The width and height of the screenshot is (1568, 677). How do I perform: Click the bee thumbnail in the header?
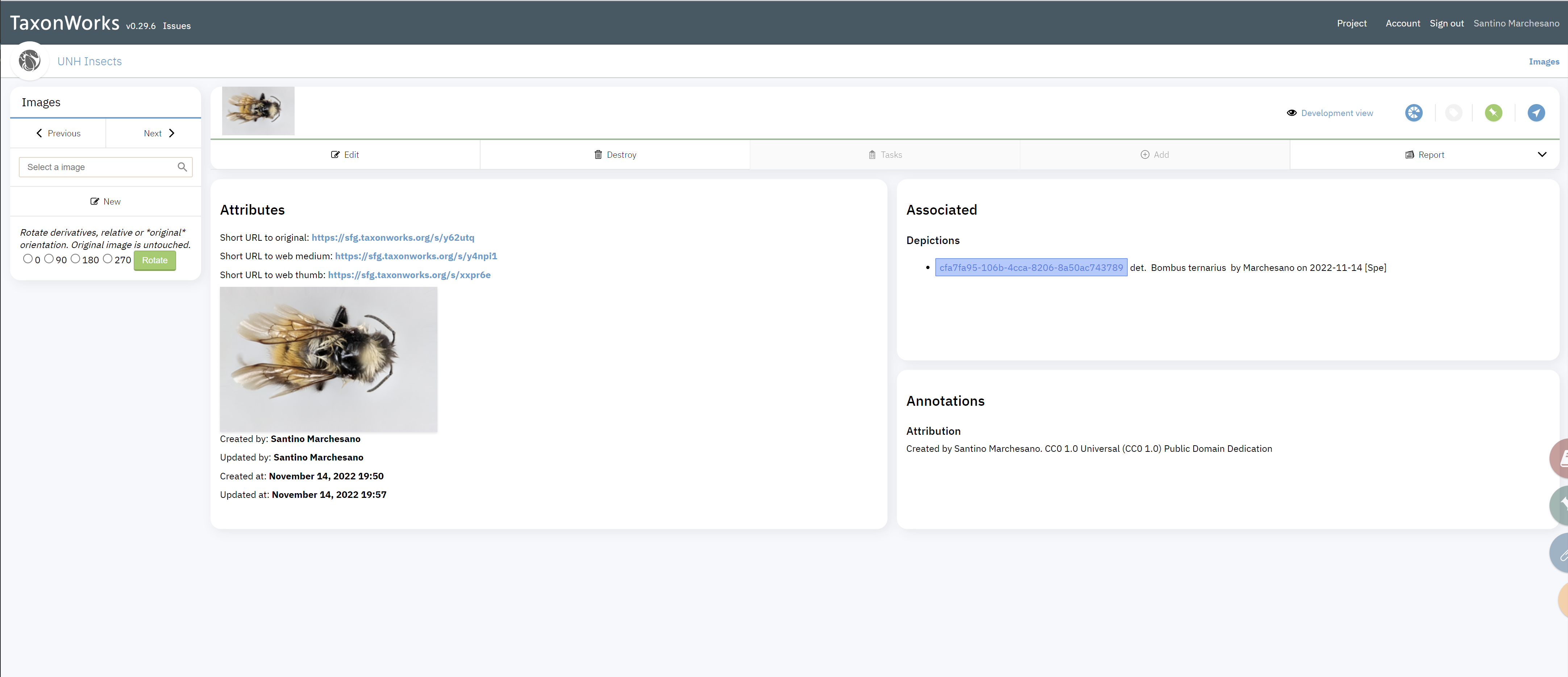[258, 110]
